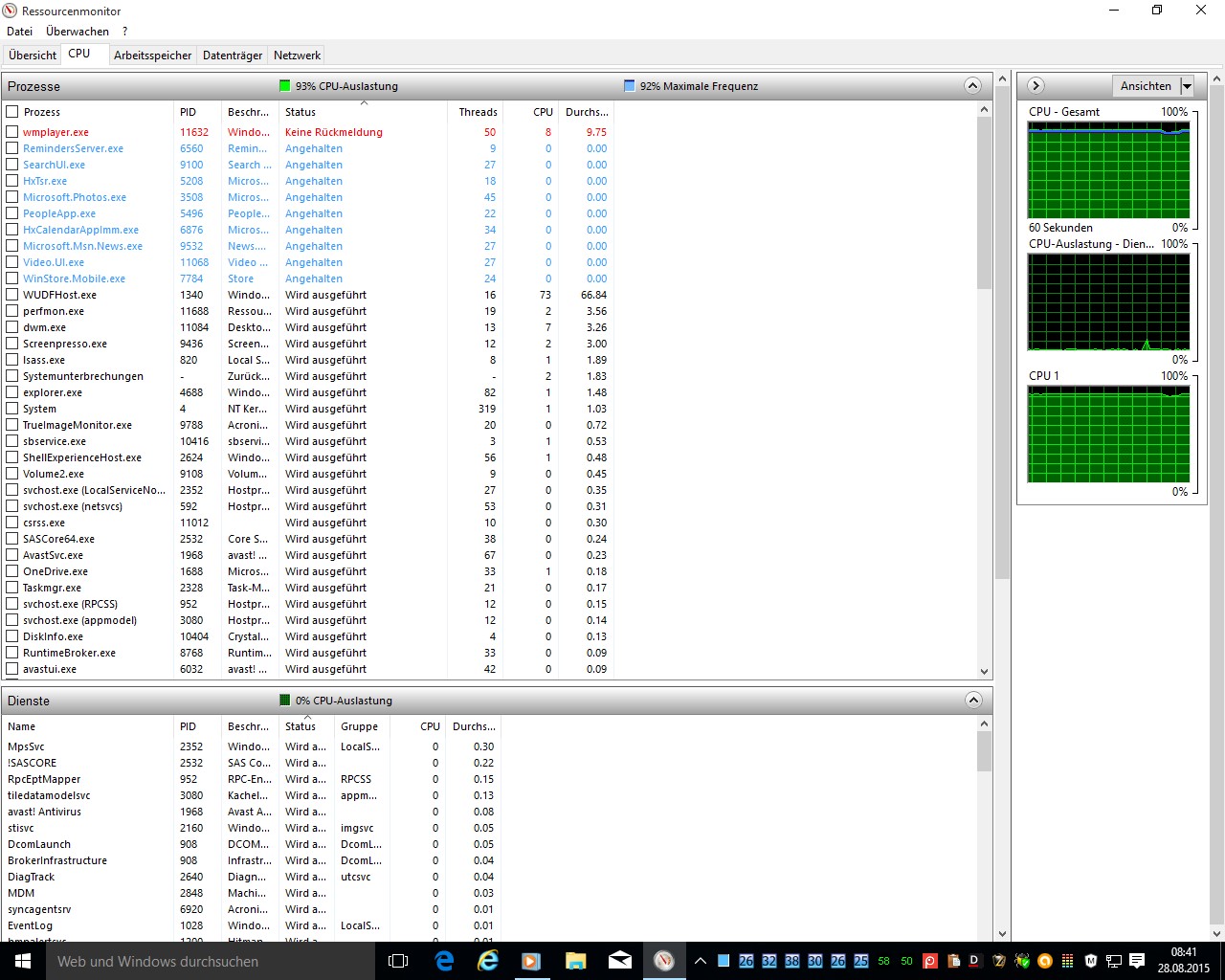This screenshot has width=1225, height=980.
Task: Open Microsoft Edge from the taskbar
Action: pyautogui.click(x=445, y=961)
